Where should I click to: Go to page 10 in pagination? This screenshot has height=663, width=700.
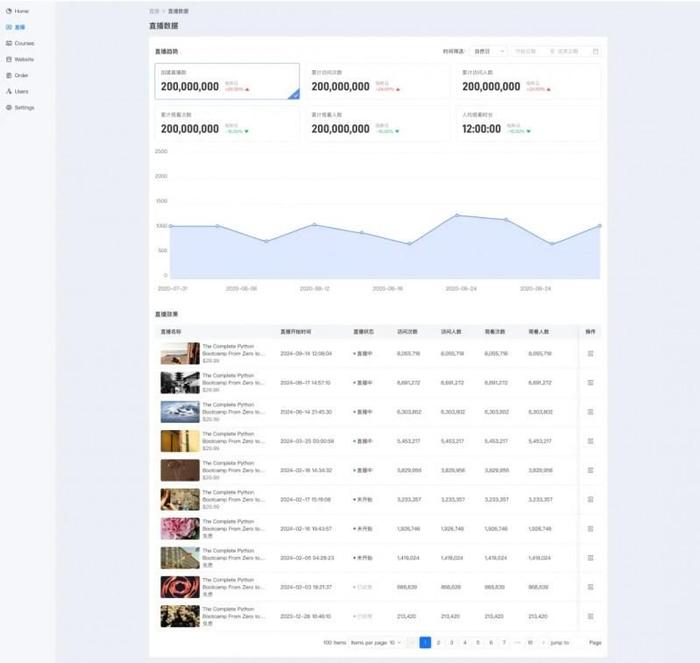pyautogui.click(x=530, y=643)
